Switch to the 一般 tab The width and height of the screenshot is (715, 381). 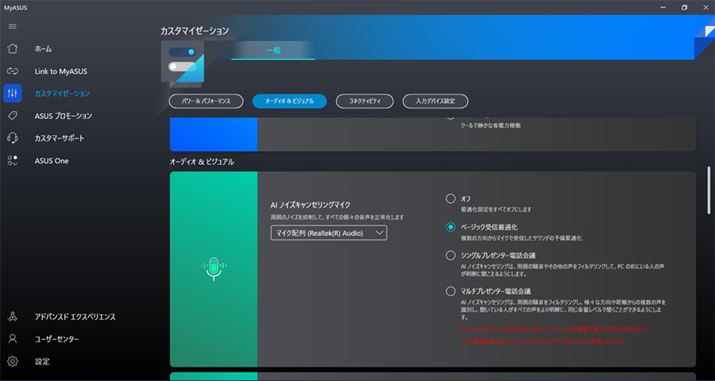(x=273, y=51)
